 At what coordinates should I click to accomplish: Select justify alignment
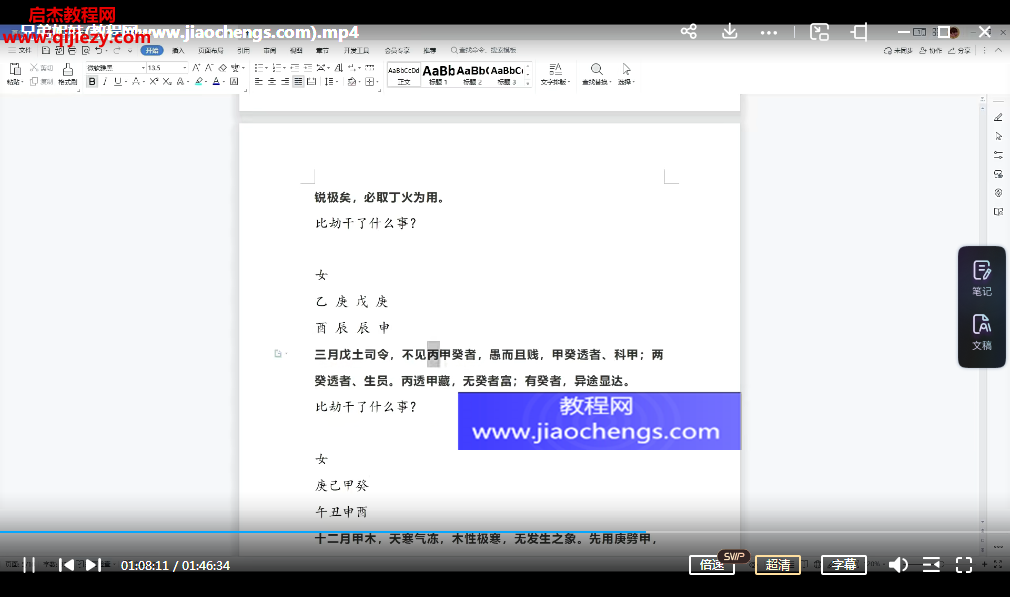click(298, 82)
